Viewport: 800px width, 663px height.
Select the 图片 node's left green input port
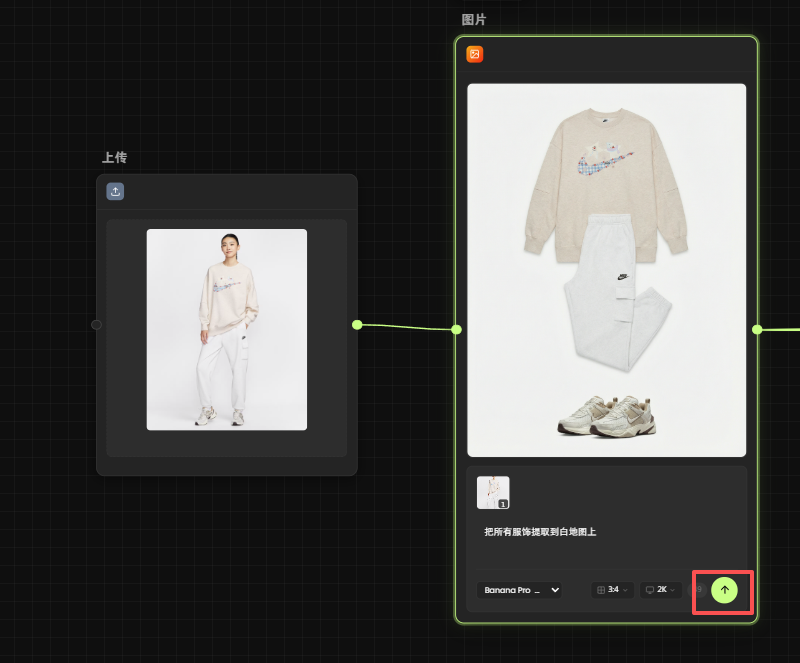click(456, 329)
